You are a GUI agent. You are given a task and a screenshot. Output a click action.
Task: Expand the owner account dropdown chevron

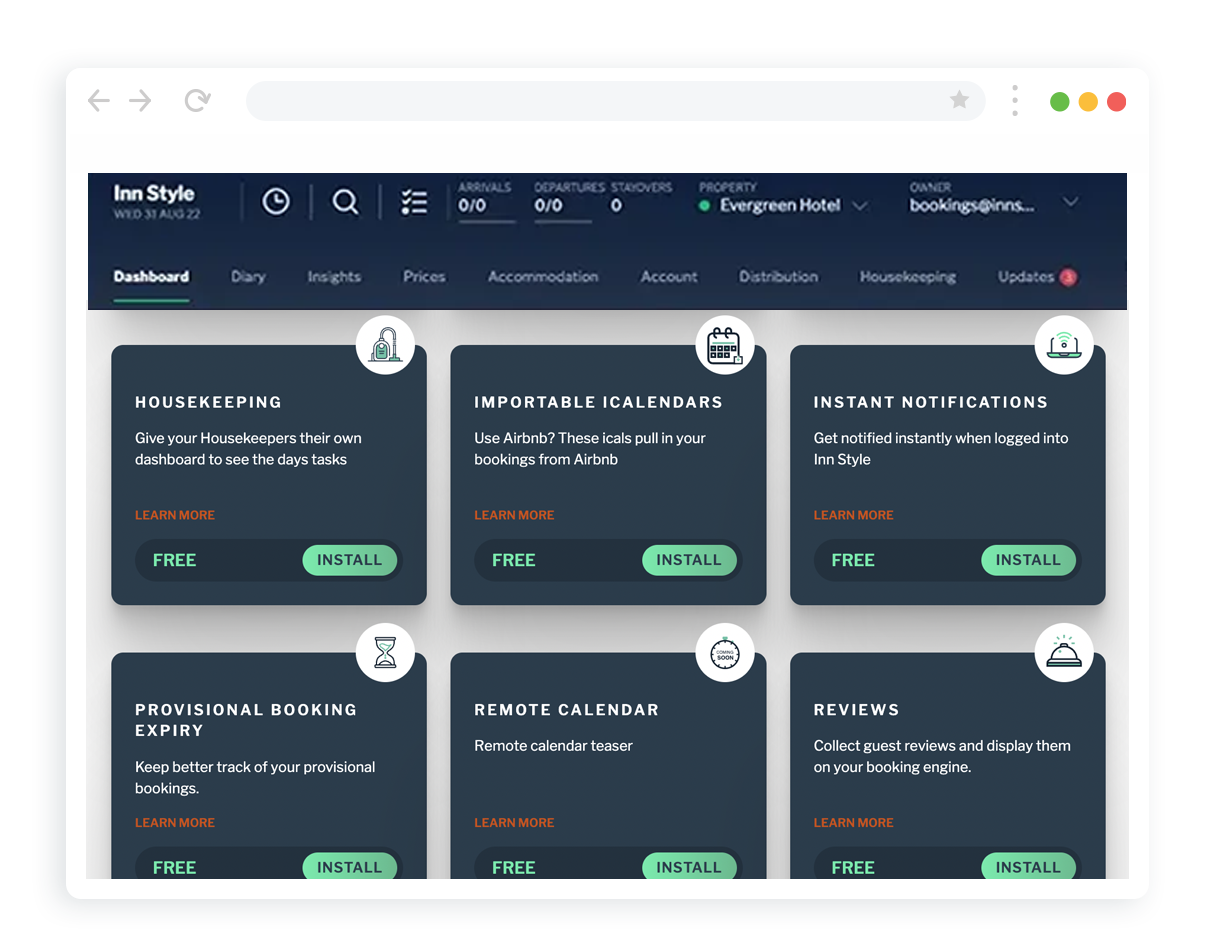click(1070, 202)
